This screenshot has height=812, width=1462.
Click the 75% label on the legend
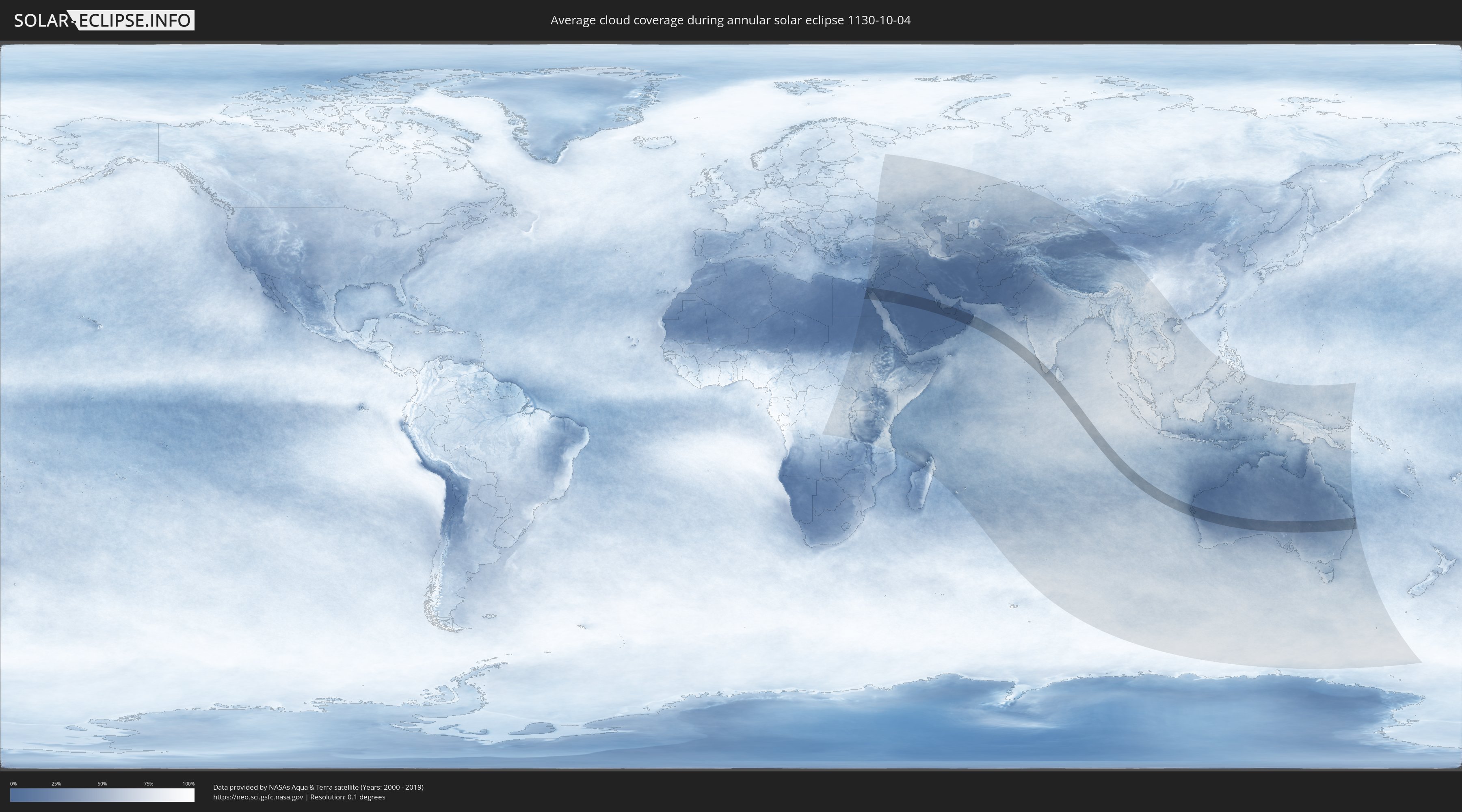tap(148, 784)
